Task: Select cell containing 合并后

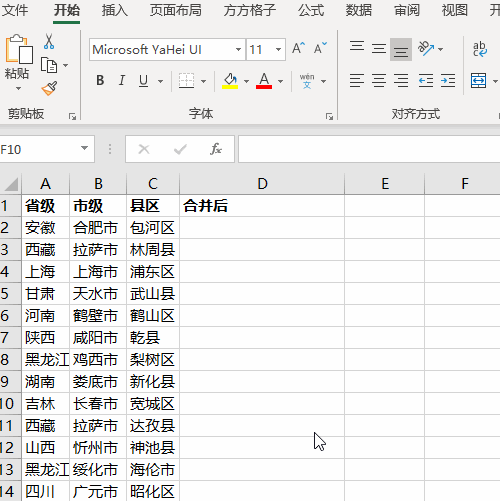Action: 262,206
